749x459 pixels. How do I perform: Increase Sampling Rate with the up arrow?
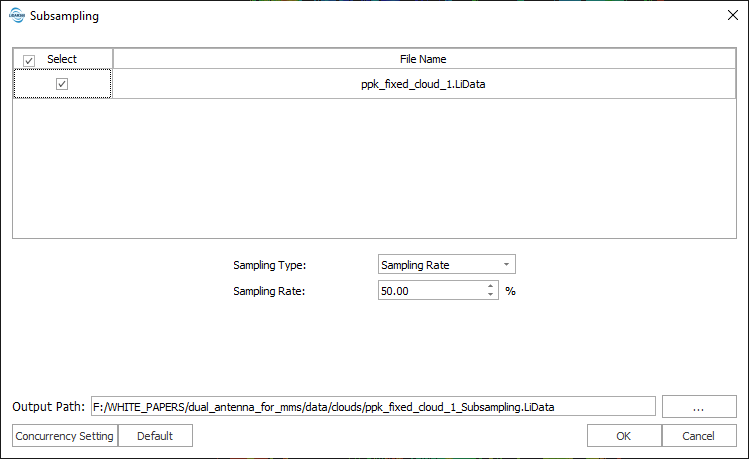tap(490, 287)
